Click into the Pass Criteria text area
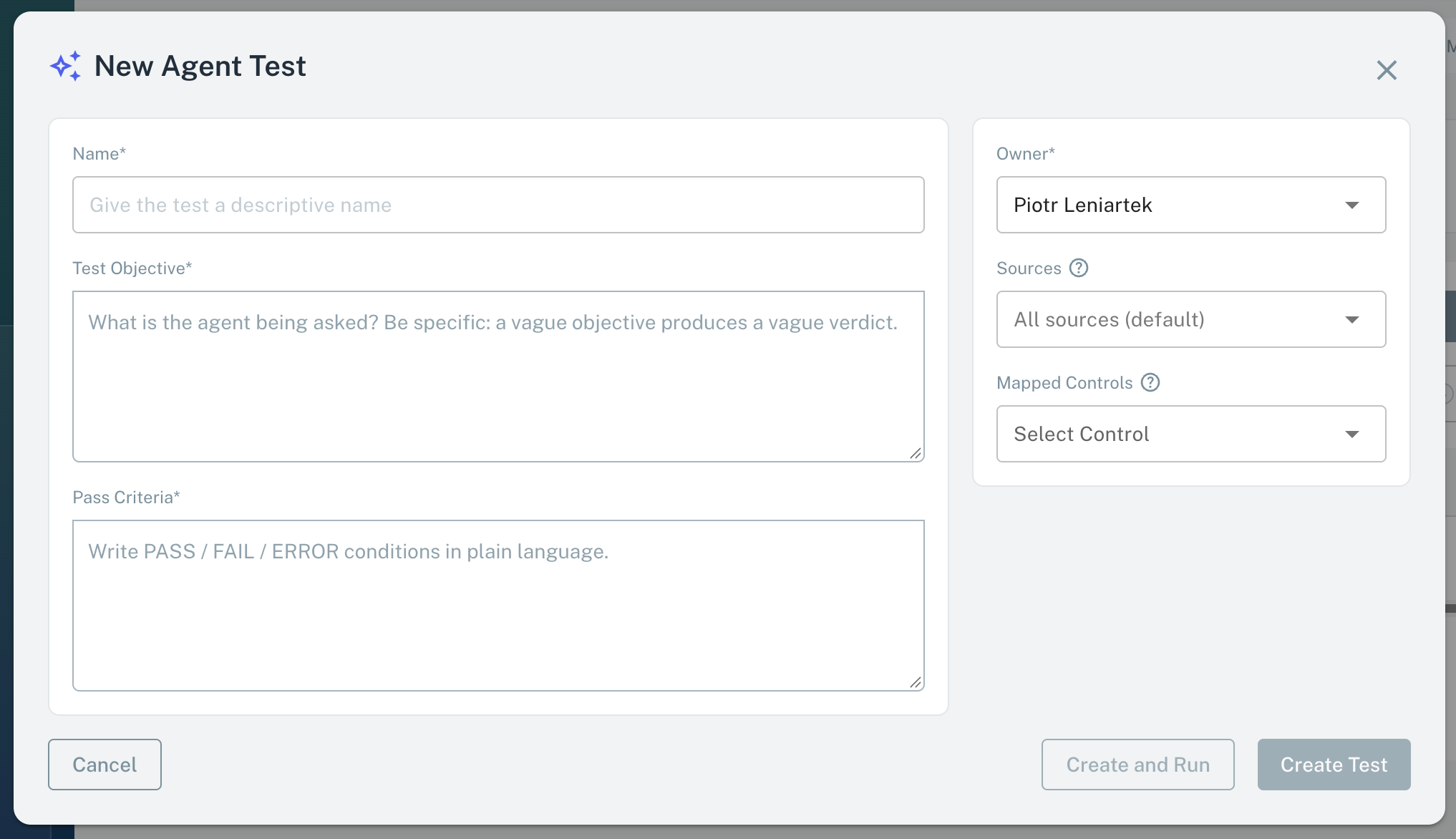1456x839 pixels. click(x=498, y=606)
